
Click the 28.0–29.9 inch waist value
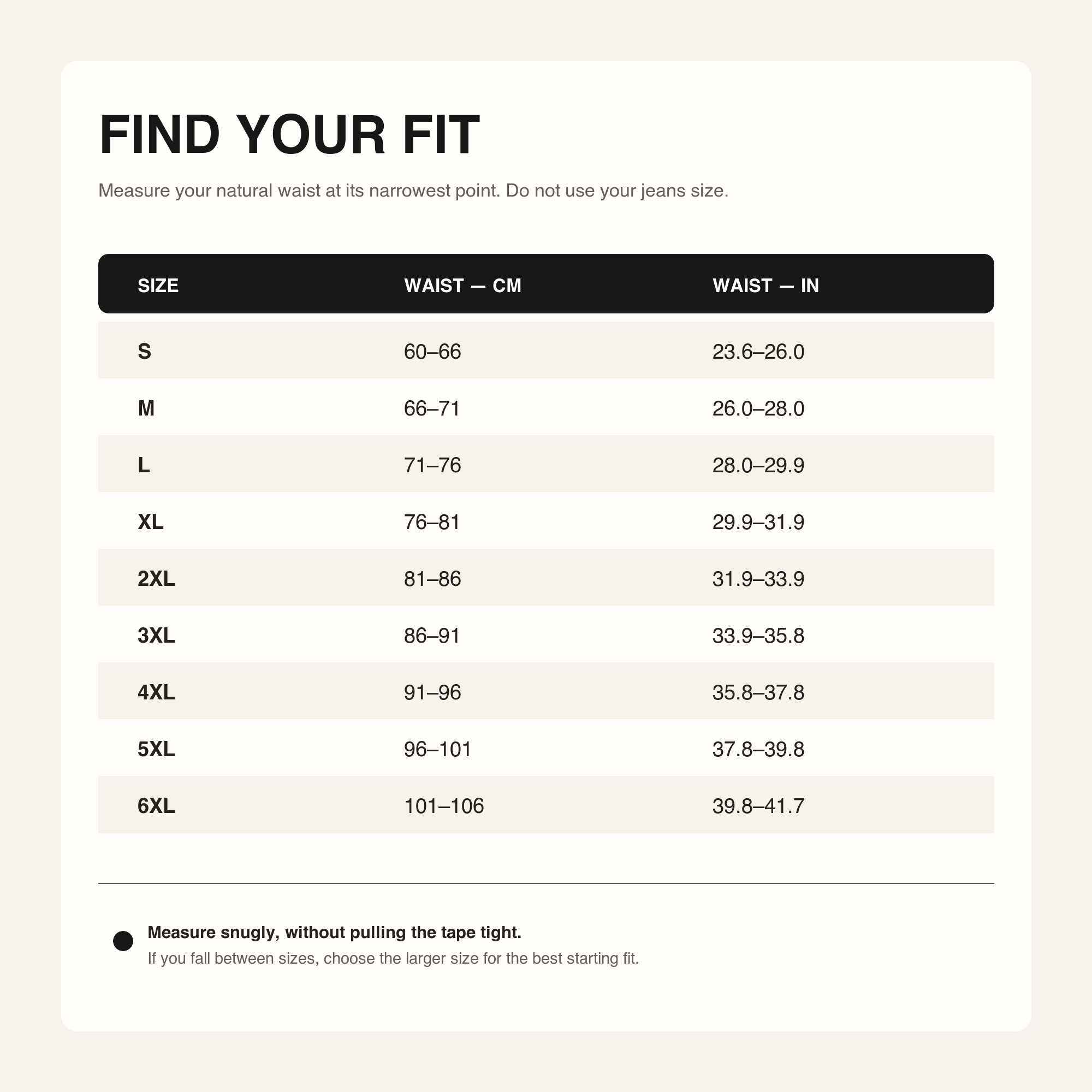click(x=758, y=465)
